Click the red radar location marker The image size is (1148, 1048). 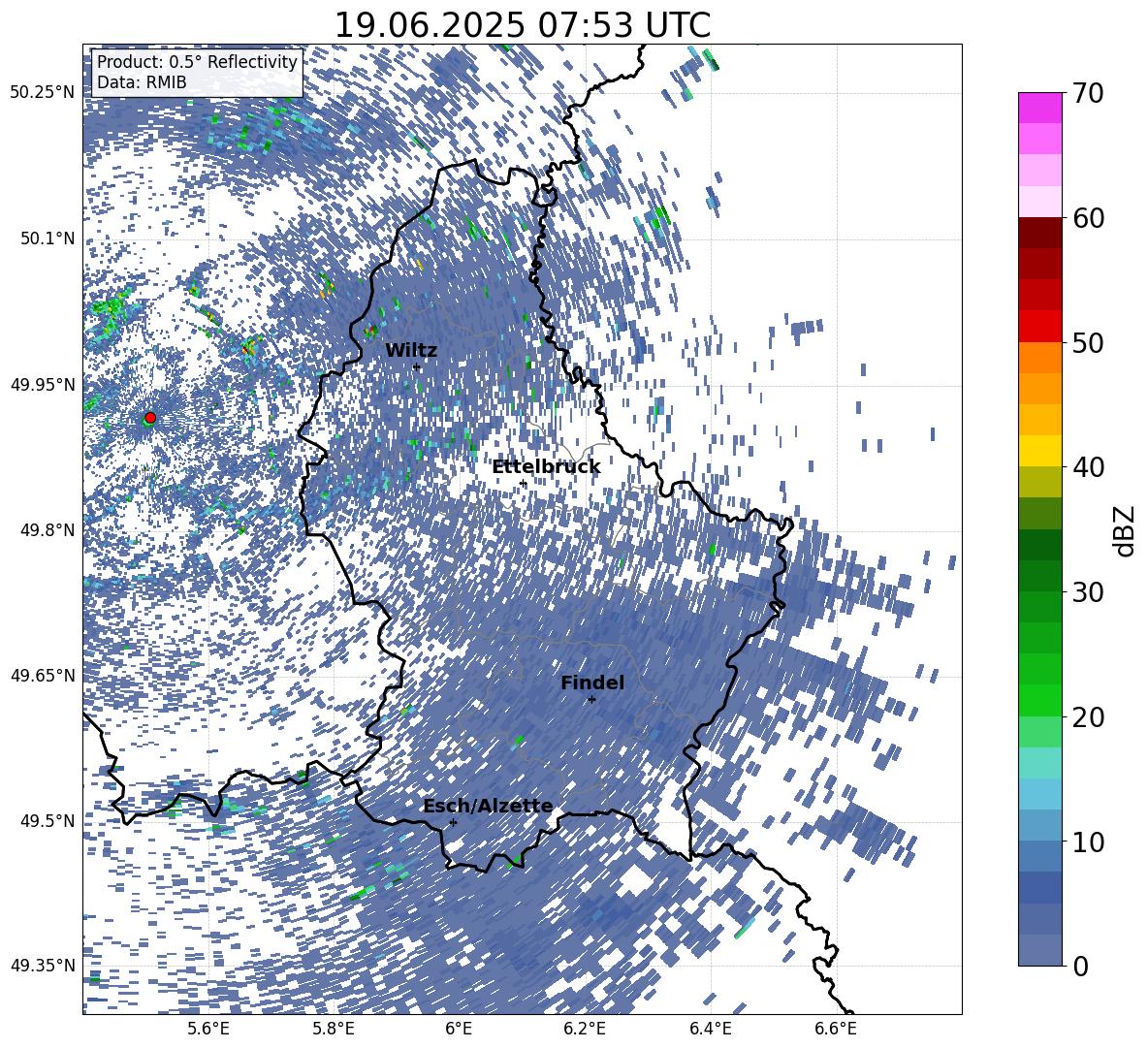coord(150,418)
